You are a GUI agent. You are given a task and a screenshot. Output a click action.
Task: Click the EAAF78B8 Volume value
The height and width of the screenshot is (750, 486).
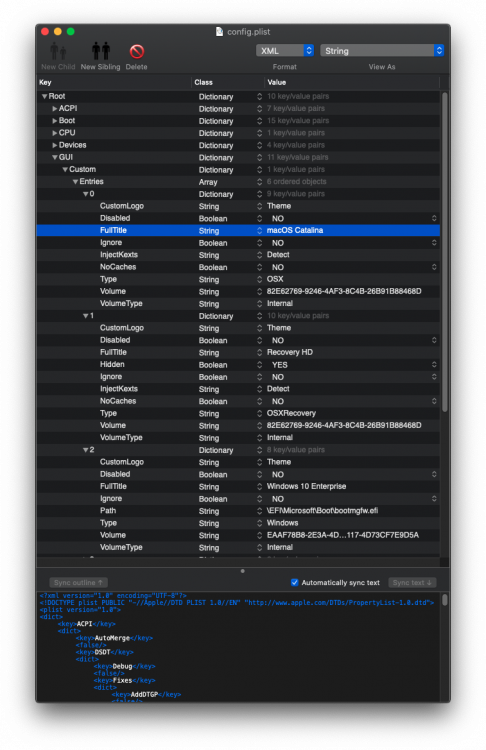tap(342, 535)
